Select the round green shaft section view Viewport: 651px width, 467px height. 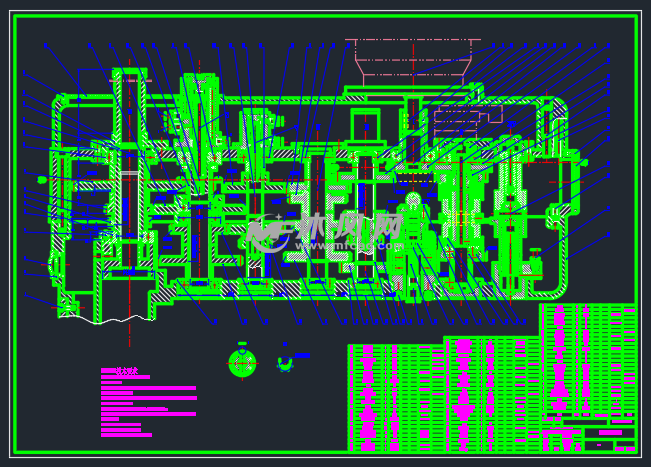point(242,363)
